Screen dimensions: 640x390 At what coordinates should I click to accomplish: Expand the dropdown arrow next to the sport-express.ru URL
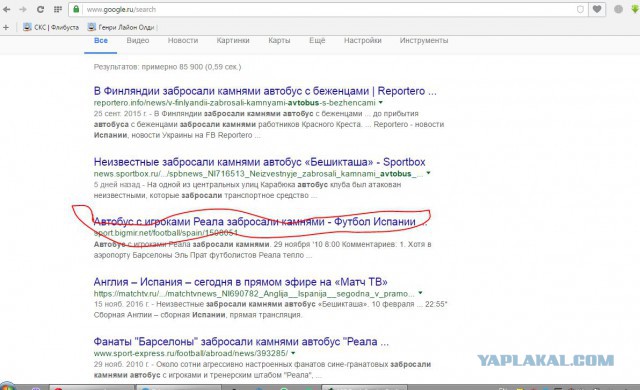(x=293, y=353)
